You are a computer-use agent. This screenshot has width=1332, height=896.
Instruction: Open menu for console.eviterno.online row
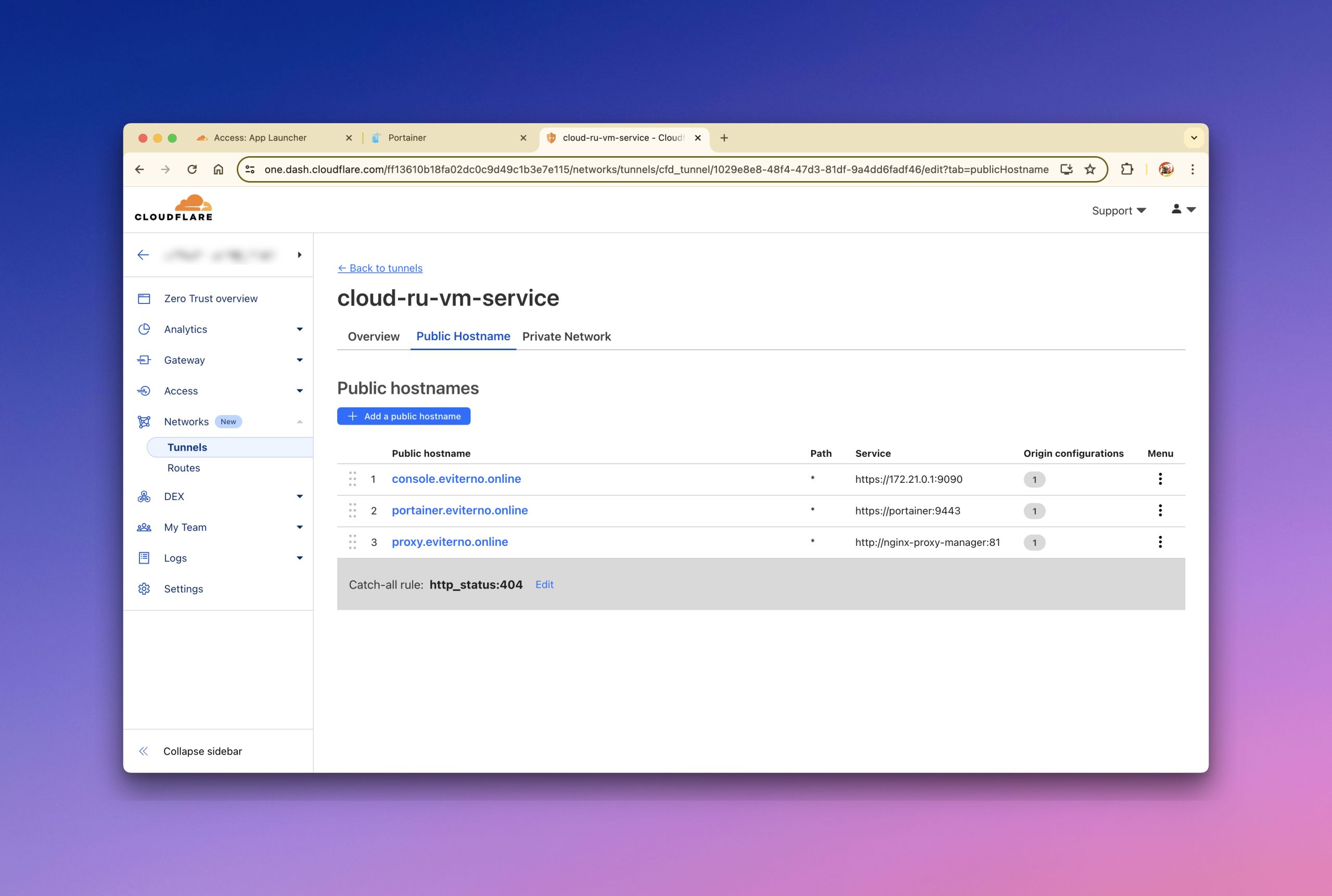[x=1160, y=479]
